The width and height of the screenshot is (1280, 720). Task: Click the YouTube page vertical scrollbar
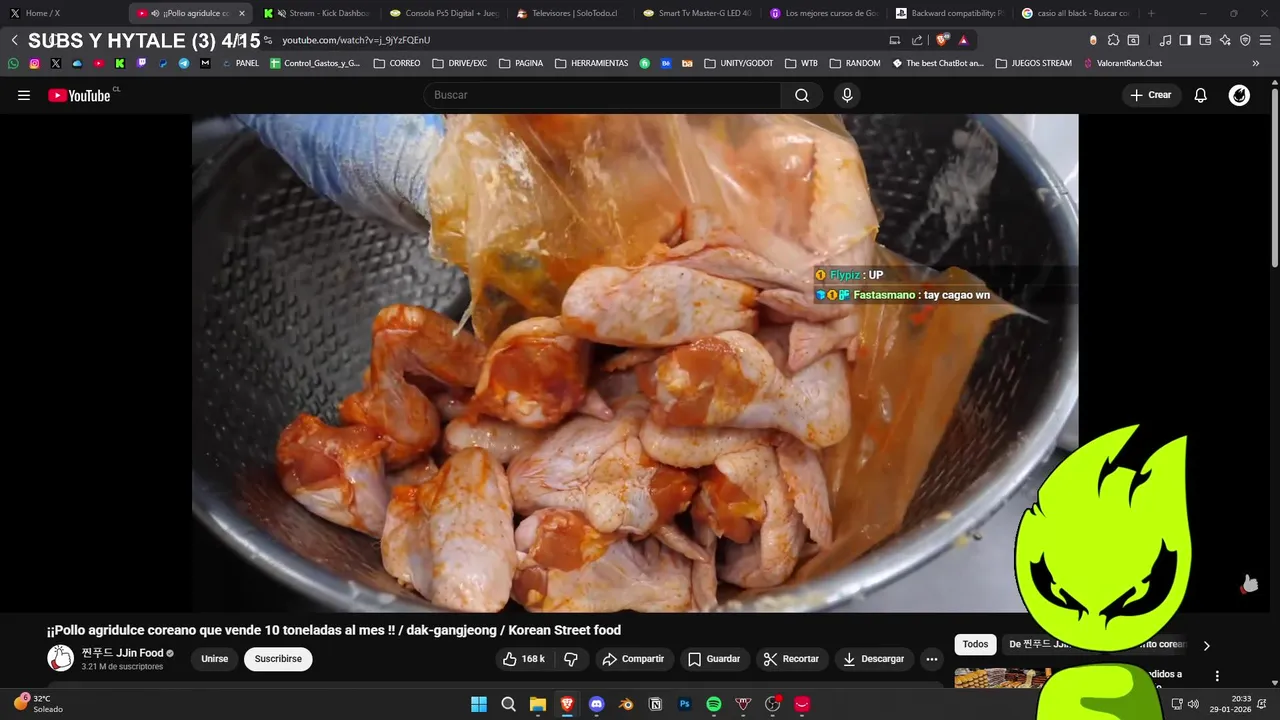pos(1274,178)
